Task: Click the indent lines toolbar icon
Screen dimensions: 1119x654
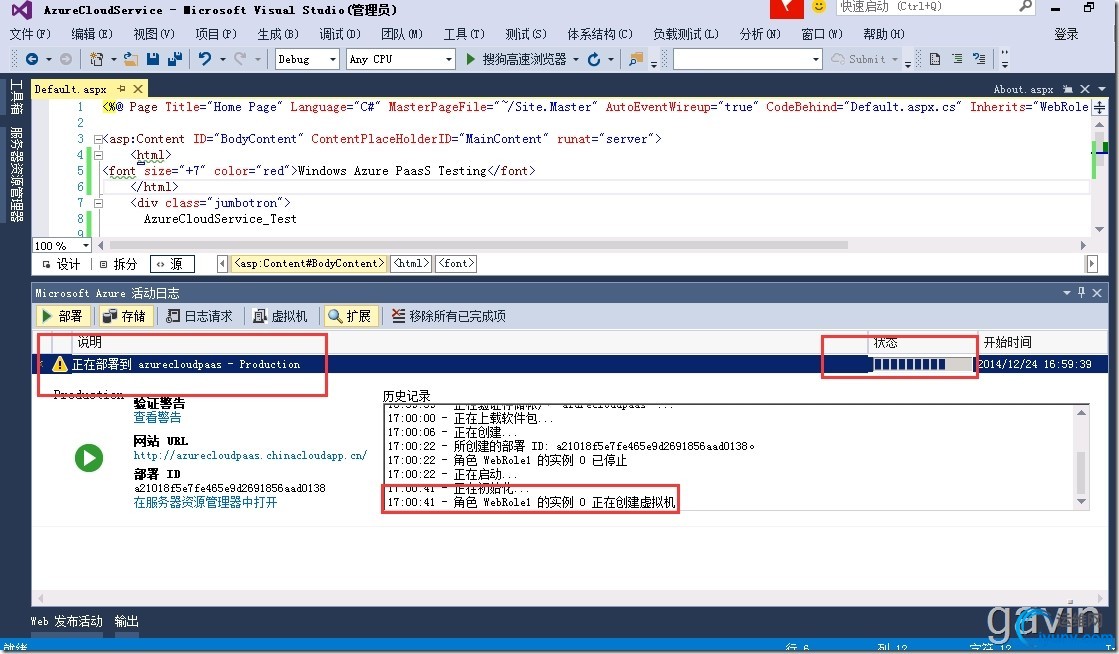Action: pyautogui.click(x=957, y=59)
